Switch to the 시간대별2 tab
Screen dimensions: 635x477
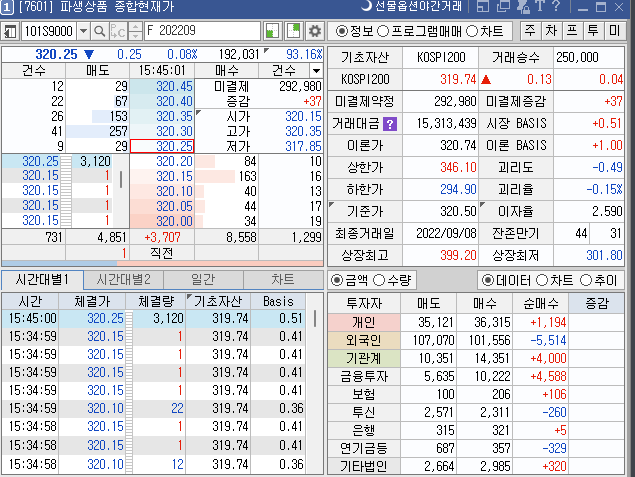[124, 280]
